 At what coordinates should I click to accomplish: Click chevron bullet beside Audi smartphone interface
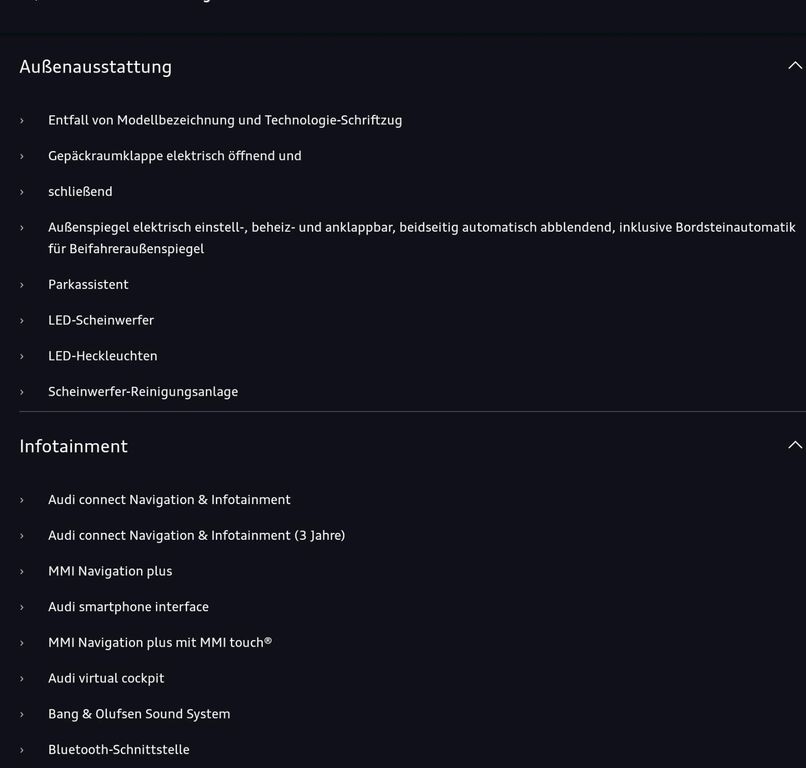click(22, 608)
